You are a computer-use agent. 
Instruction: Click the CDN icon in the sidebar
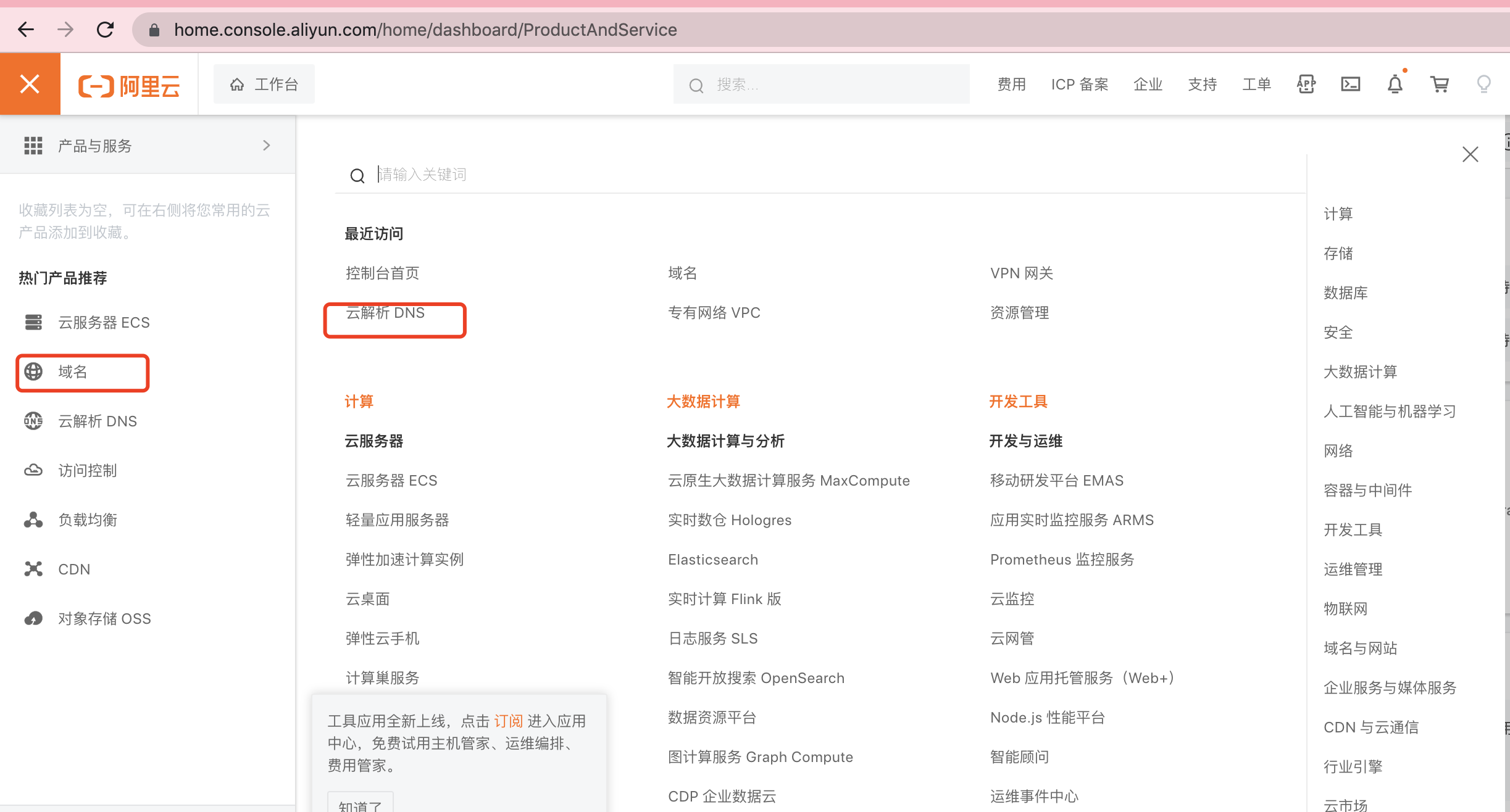click(x=33, y=569)
